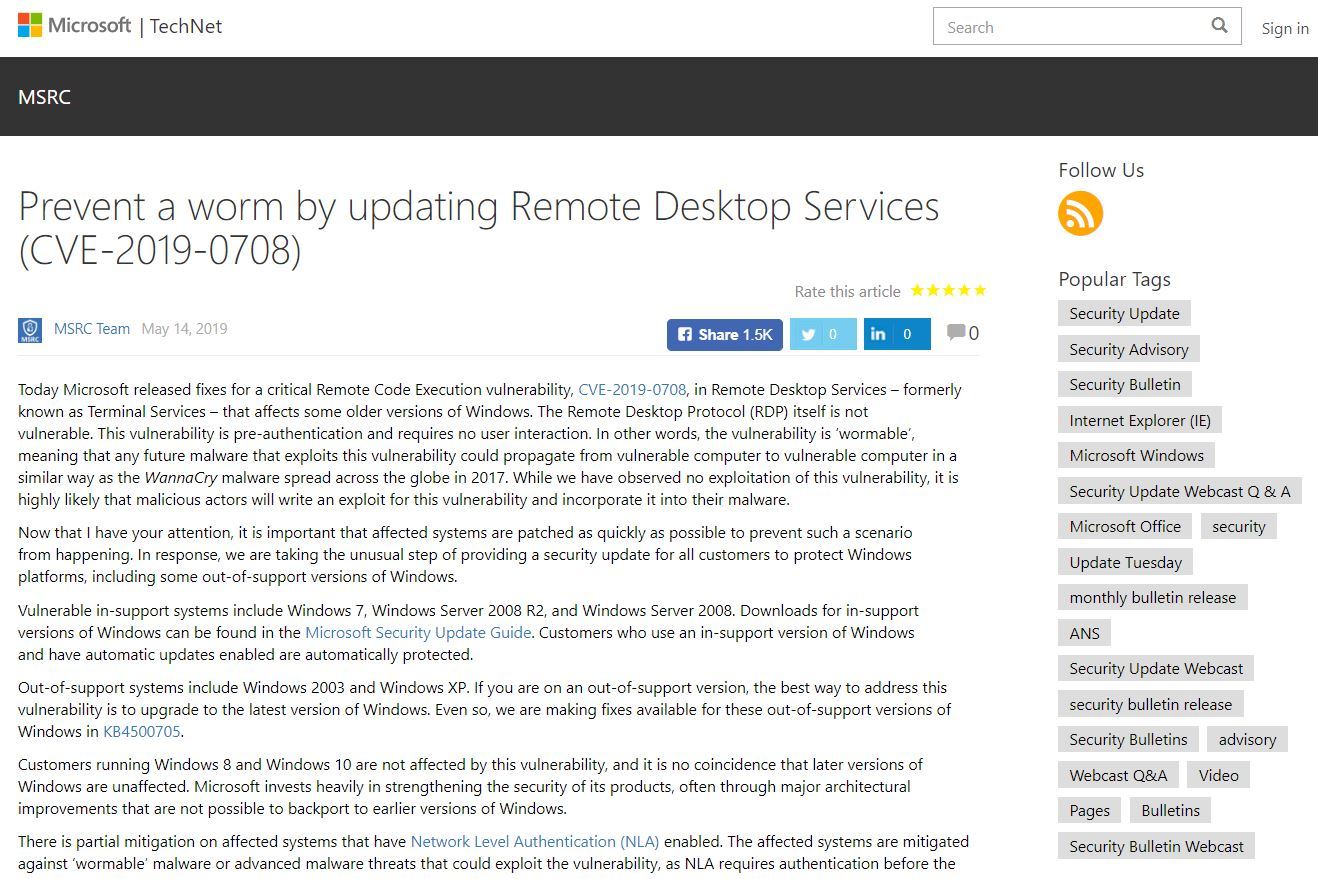Click the article title heading

(x=479, y=228)
